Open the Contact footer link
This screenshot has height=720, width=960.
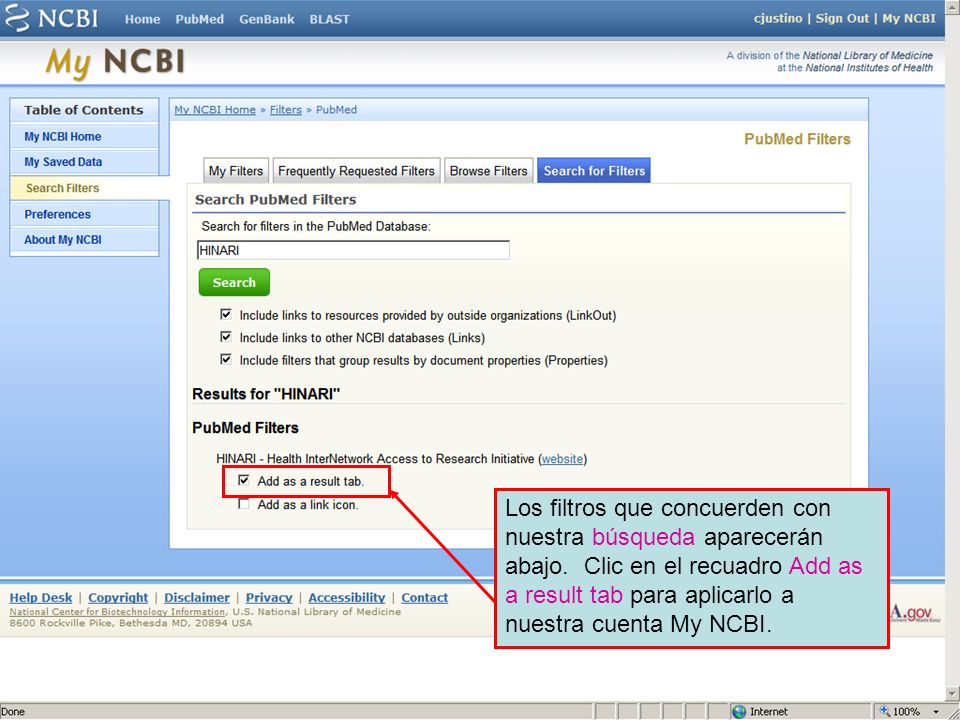pos(424,598)
